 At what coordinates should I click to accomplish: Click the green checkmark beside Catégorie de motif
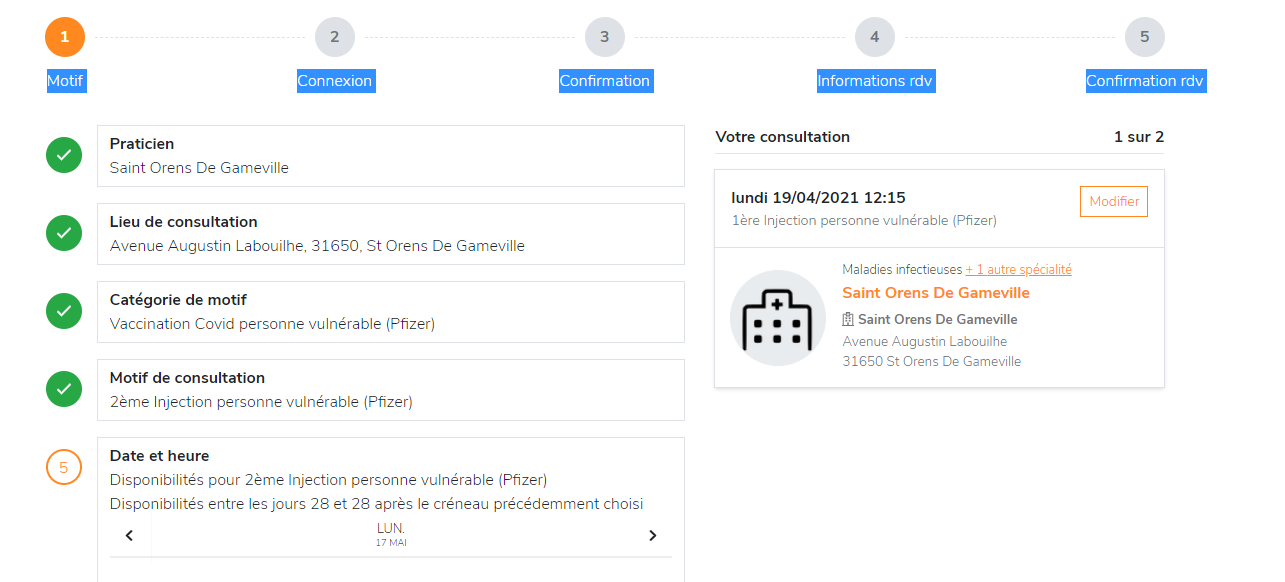[x=64, y=311]
